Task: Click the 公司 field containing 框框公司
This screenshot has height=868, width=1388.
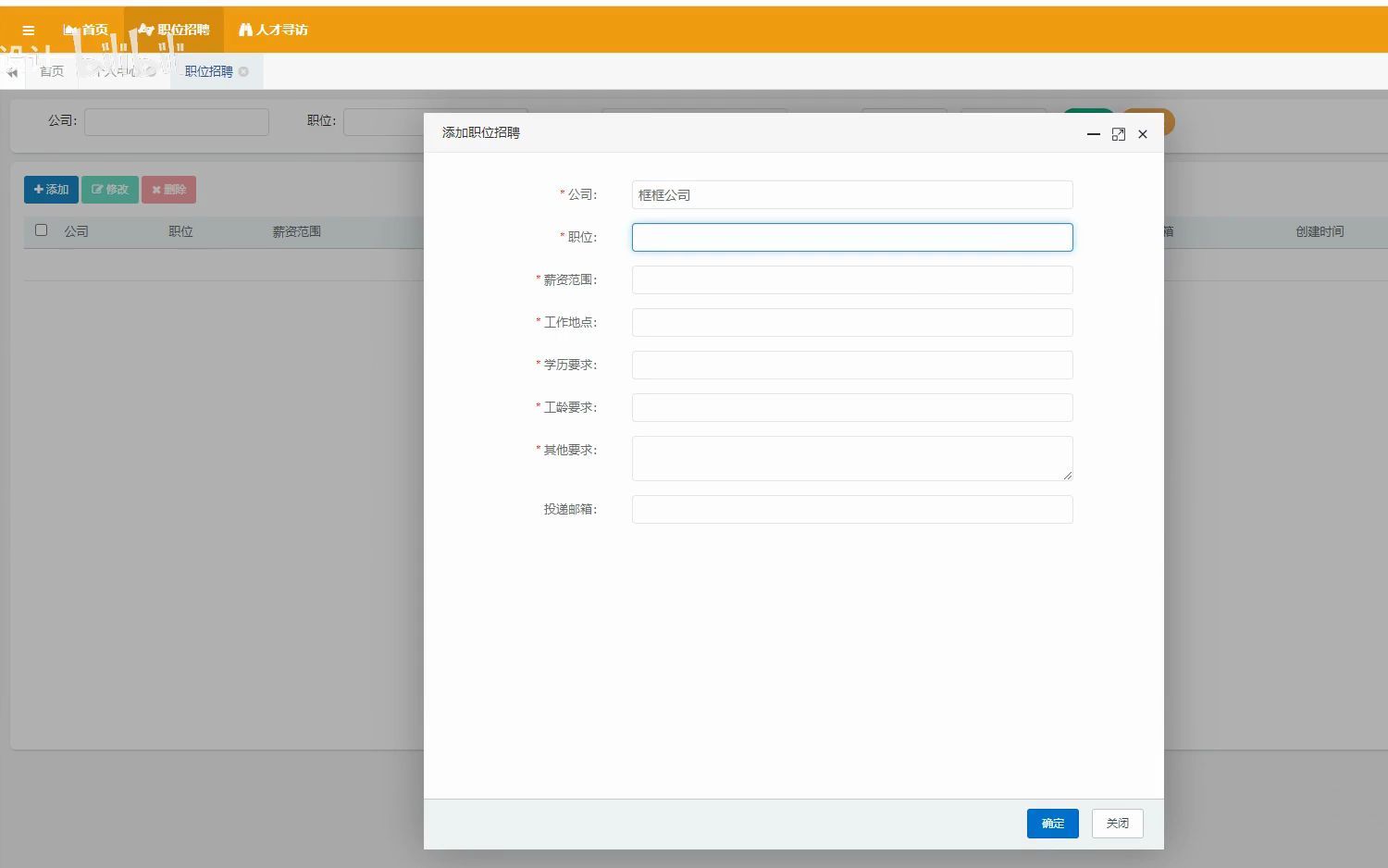Action: [x=852, y=194]
